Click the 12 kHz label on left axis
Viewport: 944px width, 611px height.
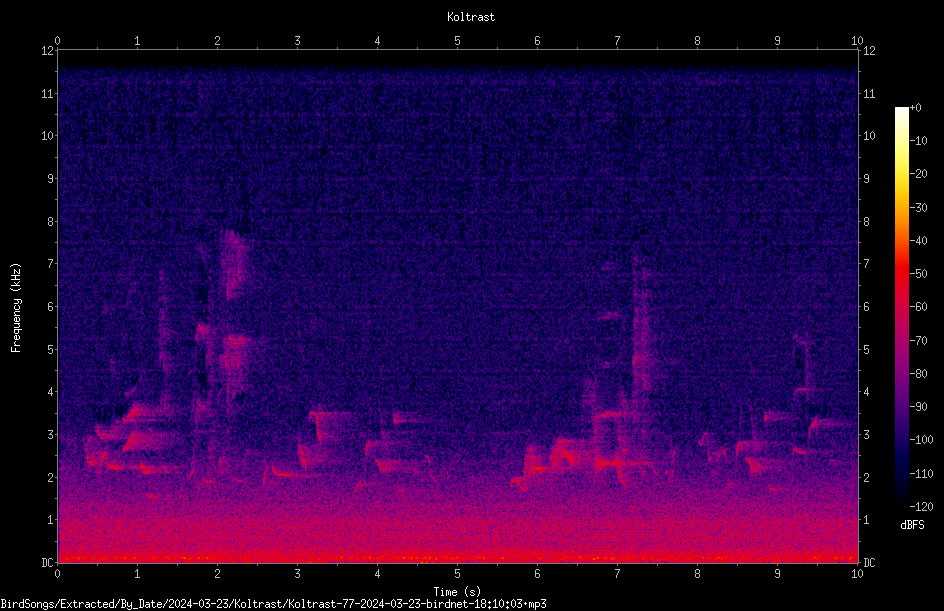48,51
